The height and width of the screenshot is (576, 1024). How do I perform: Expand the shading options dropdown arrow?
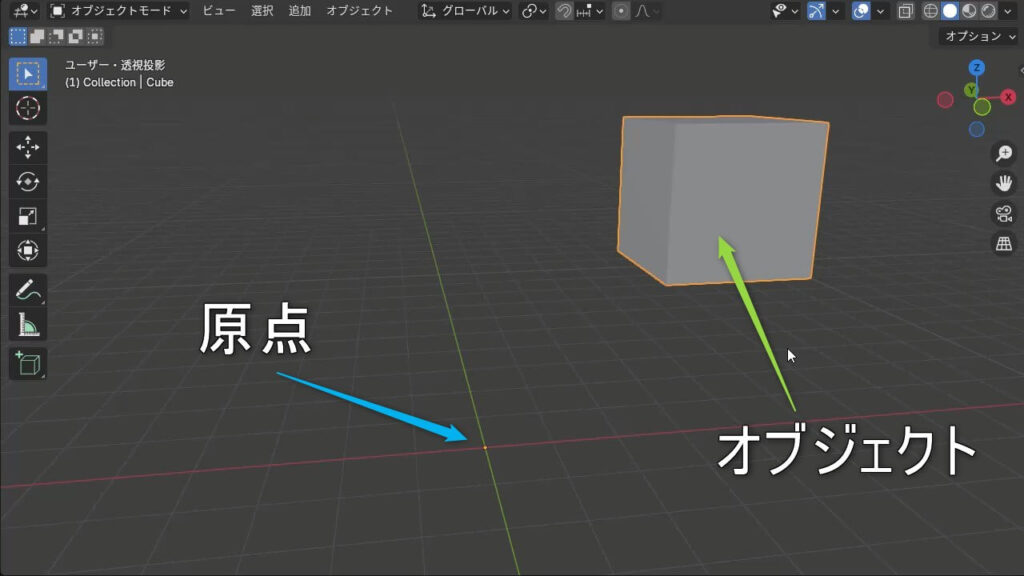point(1008,11)
